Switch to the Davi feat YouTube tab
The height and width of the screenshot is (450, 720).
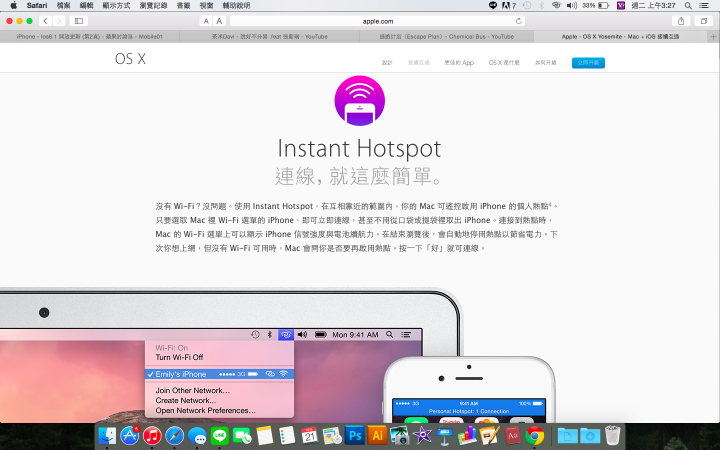point(270,37)
